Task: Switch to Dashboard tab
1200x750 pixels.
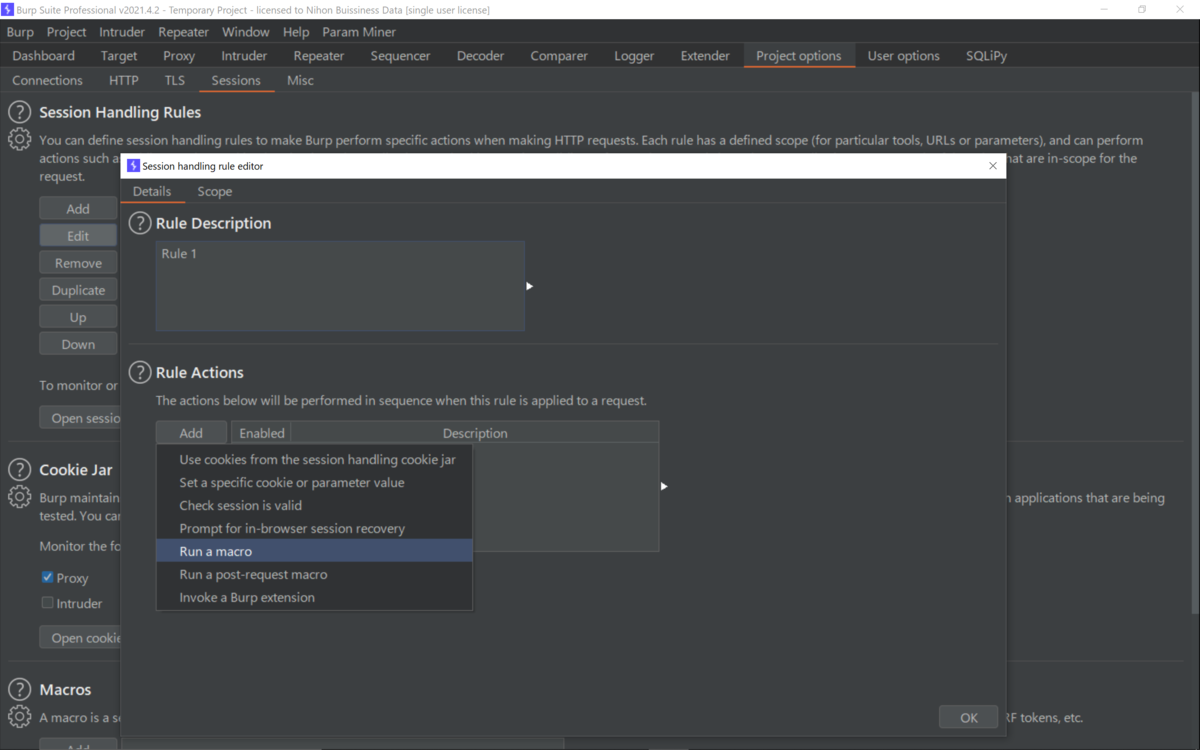Action: (44, 56)
